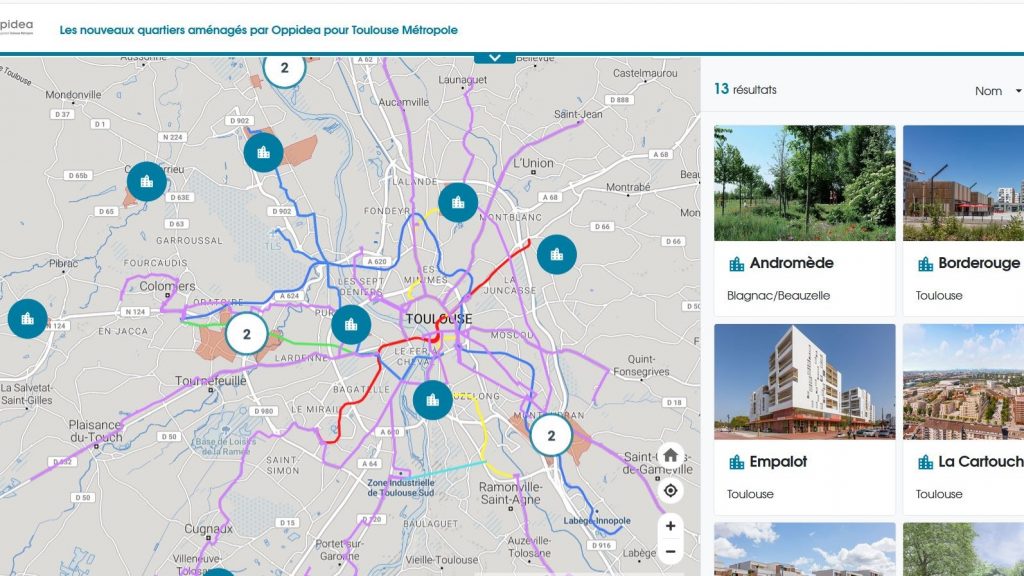Click the Oppidea logo
1024x576 pixels.
16,26
